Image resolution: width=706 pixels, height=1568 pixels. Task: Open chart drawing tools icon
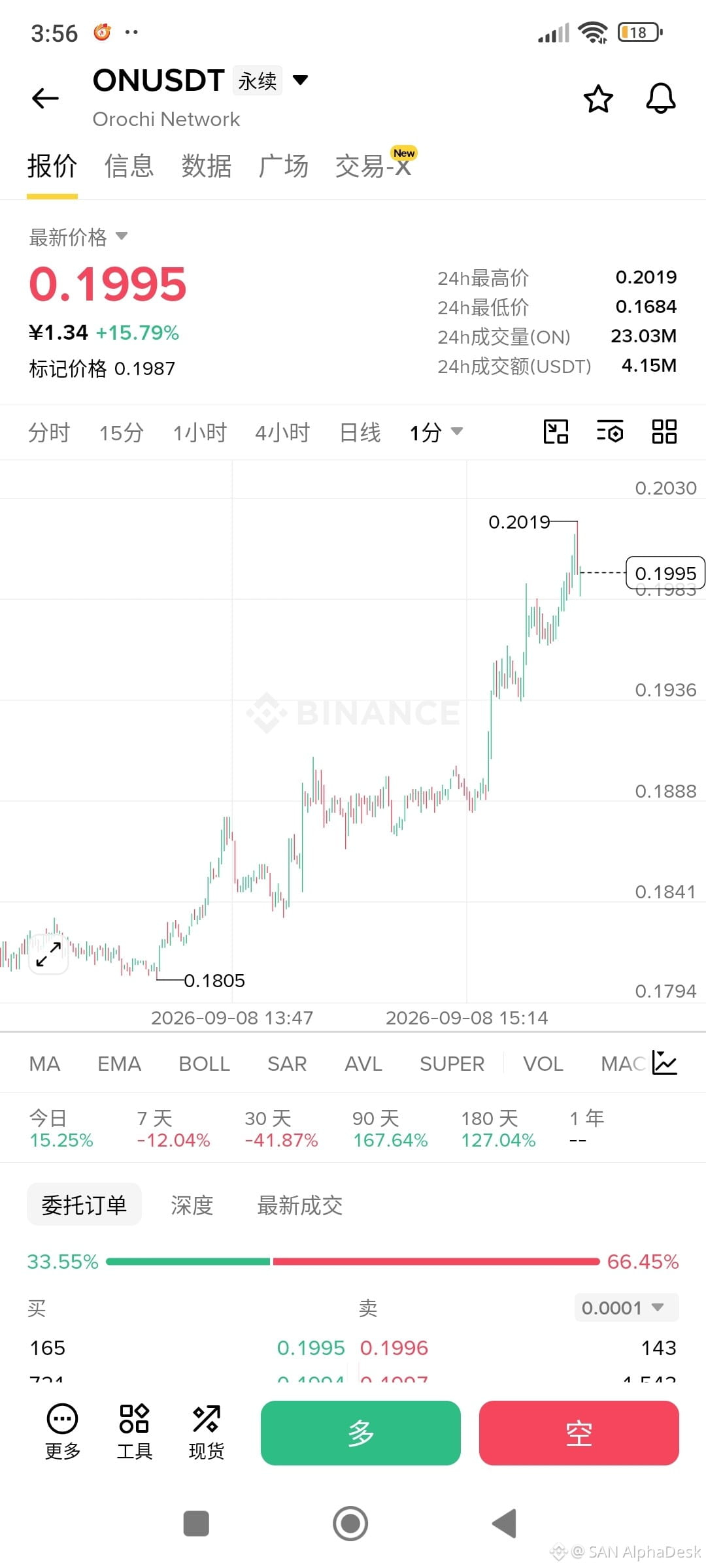coord(556,432)
